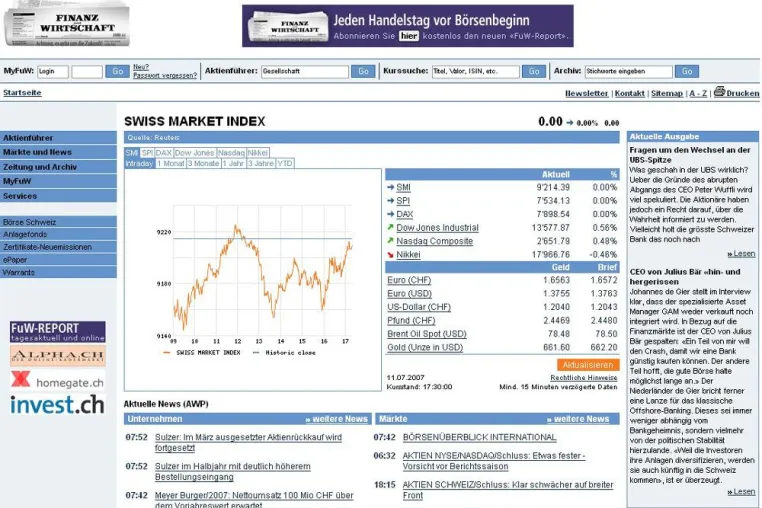
Task: Select the Intraday time range tab
Action: click(x=139, y=163)
